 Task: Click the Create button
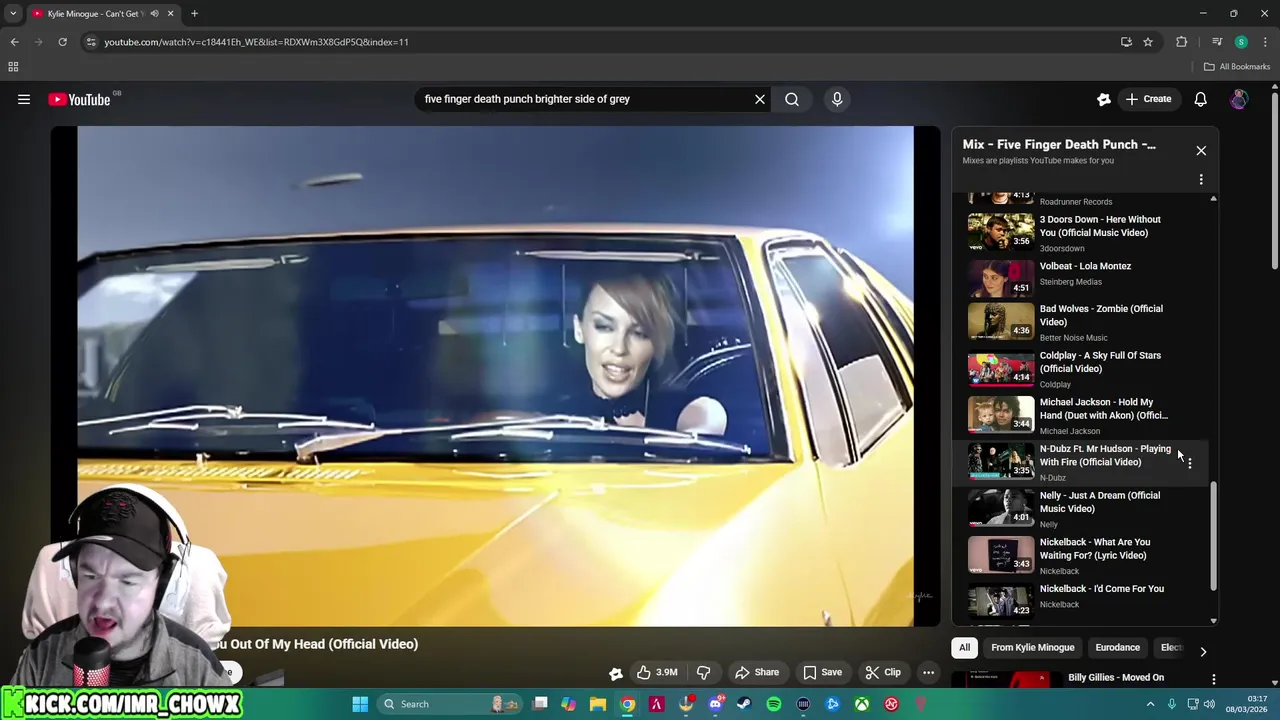[1148, 99]
